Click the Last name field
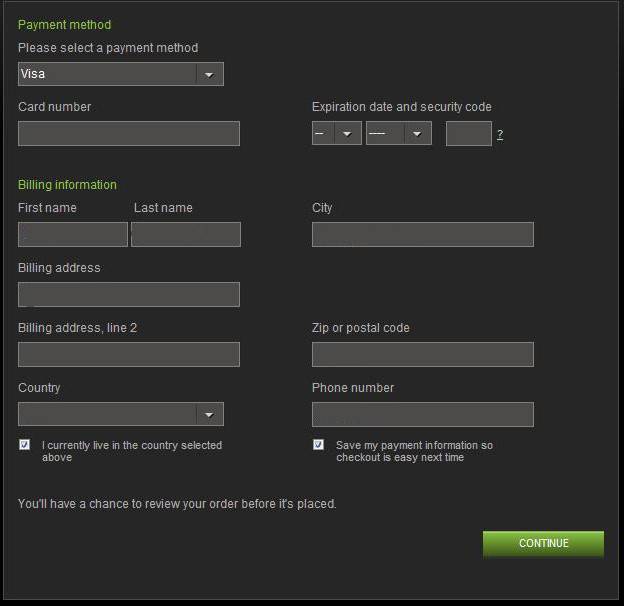Screen dimensions: 624x606 pyautogui.click(x=186, y=234)
